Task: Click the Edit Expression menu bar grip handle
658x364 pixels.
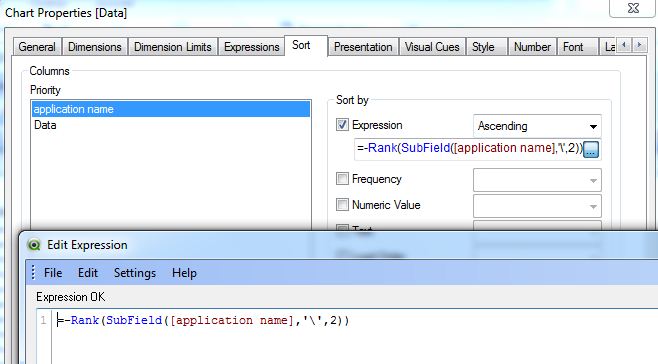Action: click(x=33, y=272)
